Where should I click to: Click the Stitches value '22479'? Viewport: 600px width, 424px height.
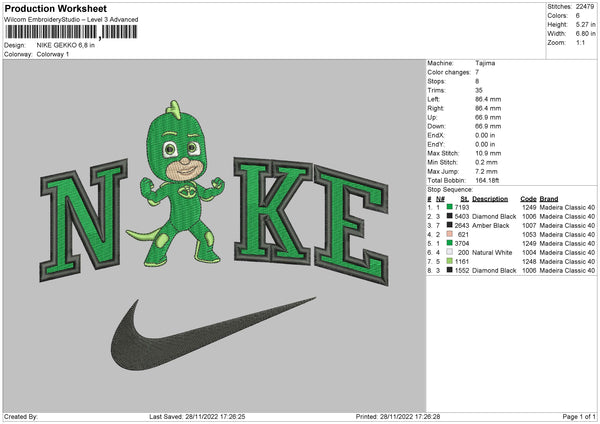pyautogui.click(x=585, y=7)
